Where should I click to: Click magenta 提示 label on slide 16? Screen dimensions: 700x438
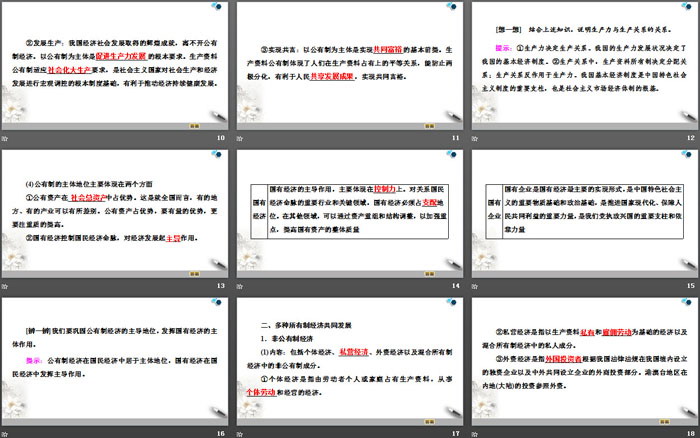click(33, 361)
